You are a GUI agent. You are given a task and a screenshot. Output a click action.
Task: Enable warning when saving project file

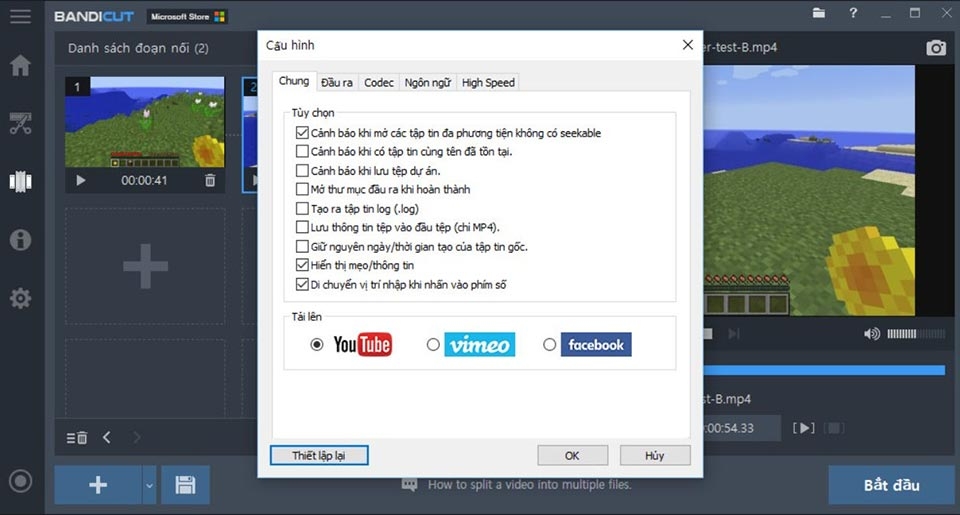302,170
